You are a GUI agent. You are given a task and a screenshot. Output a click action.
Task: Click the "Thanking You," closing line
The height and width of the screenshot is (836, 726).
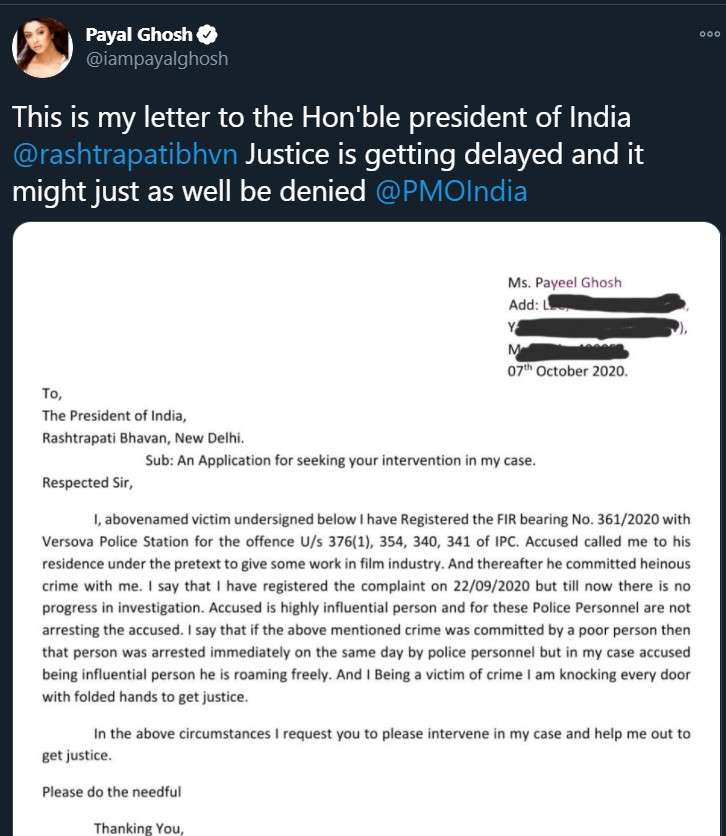pyautogui.click(x=139, y=828)
